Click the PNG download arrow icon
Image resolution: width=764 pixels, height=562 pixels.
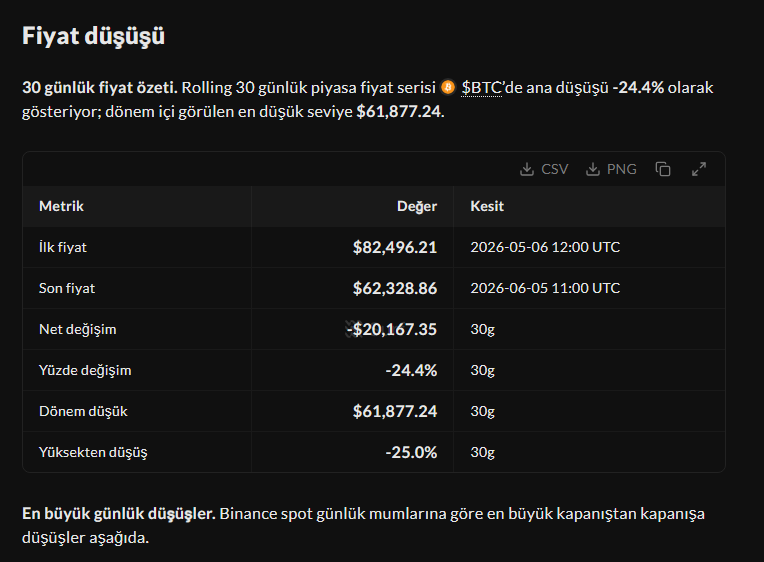click(x=592, y=169)
